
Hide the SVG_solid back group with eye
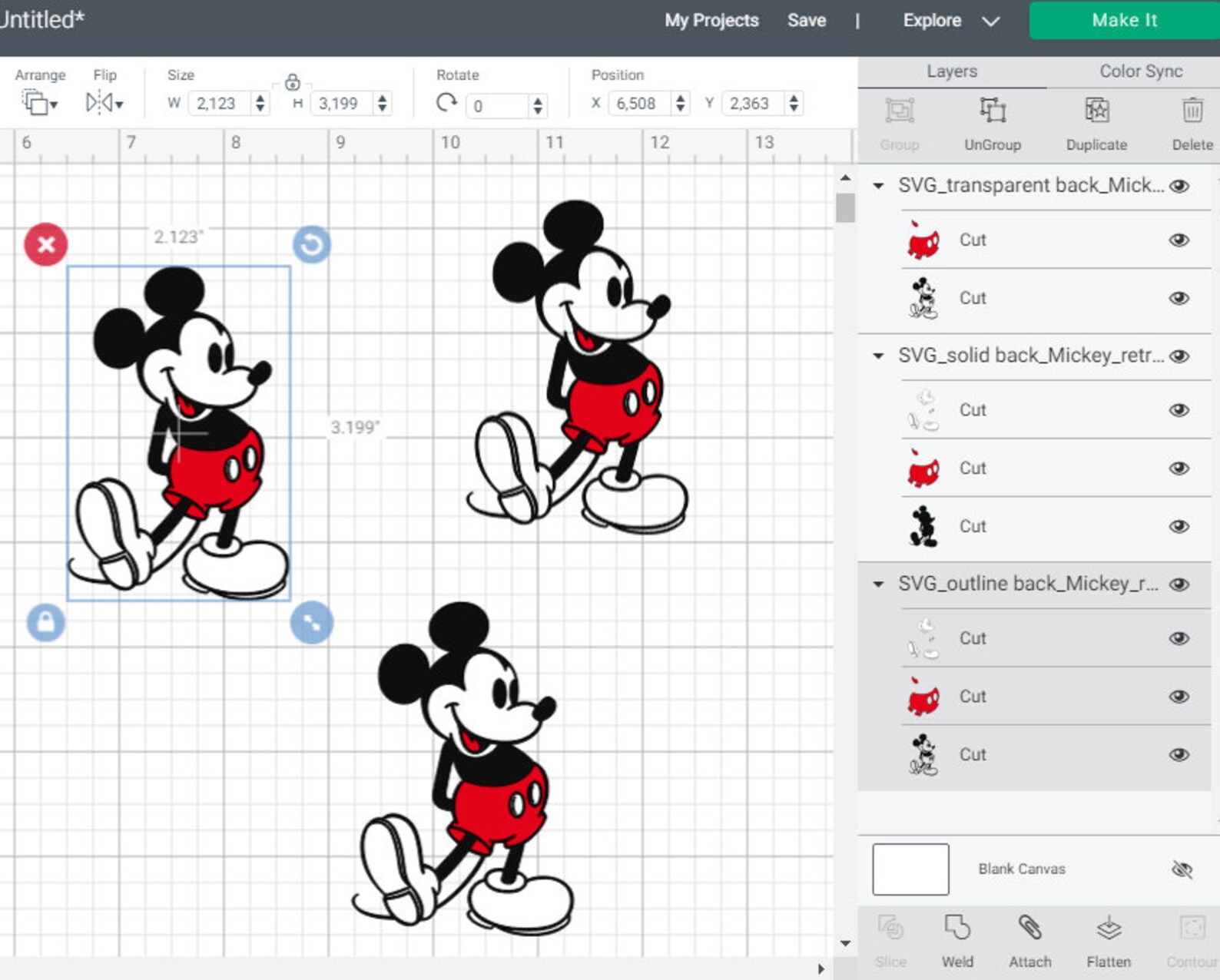pyautogui.click(x=1179, y=356)
